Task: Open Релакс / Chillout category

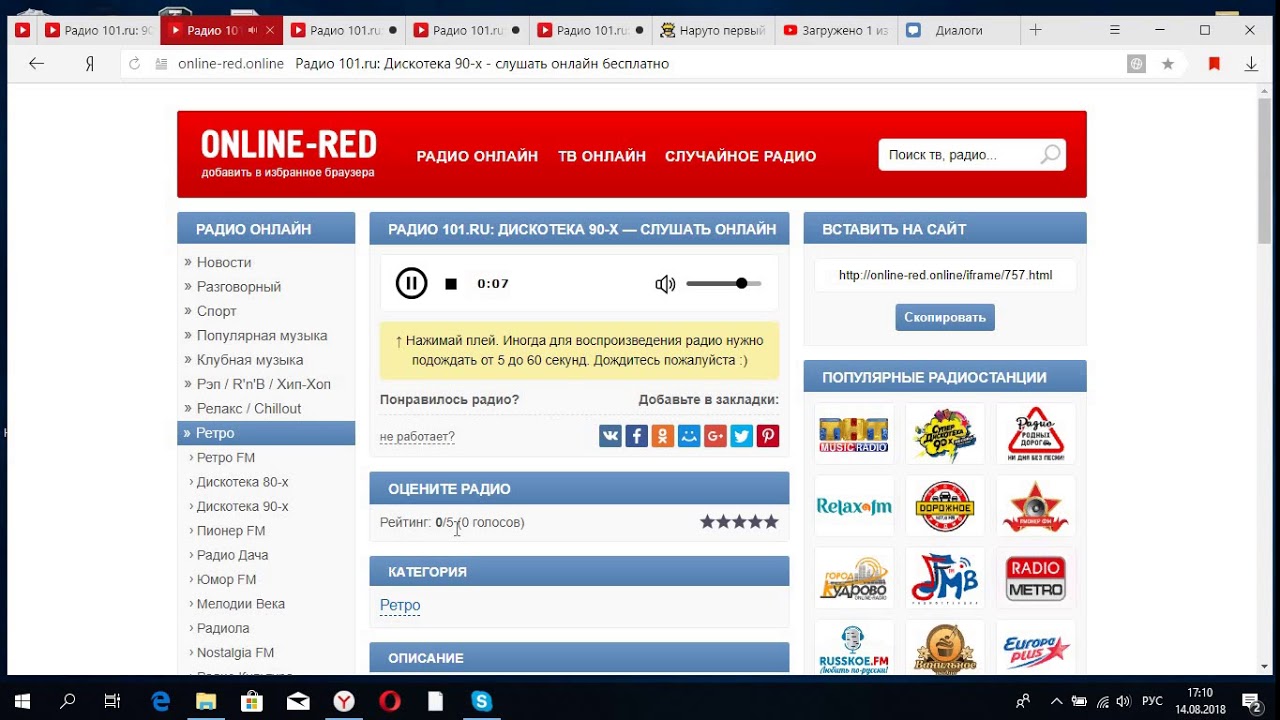Action: point(249,409)
